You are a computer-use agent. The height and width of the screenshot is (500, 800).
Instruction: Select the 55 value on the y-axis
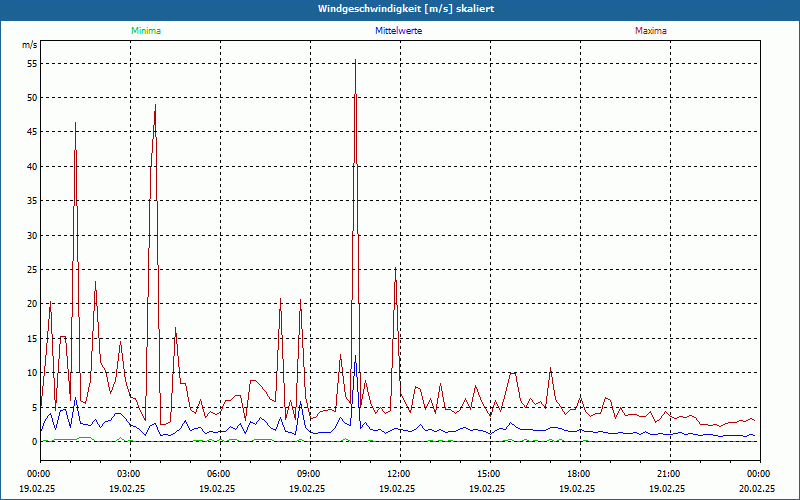32,64
